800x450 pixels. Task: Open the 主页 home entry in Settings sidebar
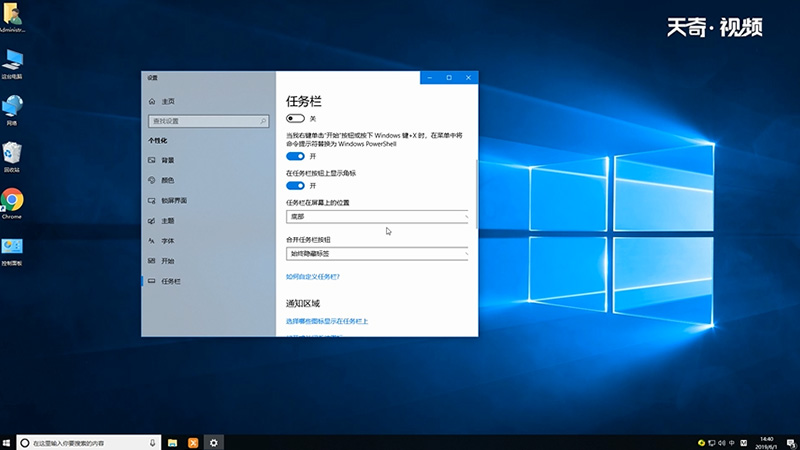[x=162, y=102]
